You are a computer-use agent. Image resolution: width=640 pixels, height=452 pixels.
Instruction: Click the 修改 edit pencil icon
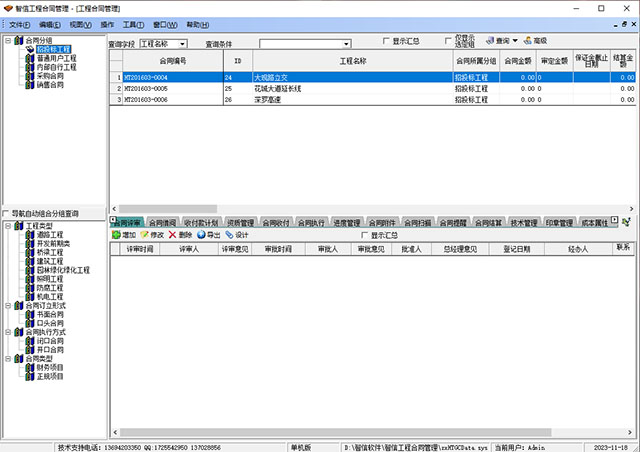(x=144, y=235)
